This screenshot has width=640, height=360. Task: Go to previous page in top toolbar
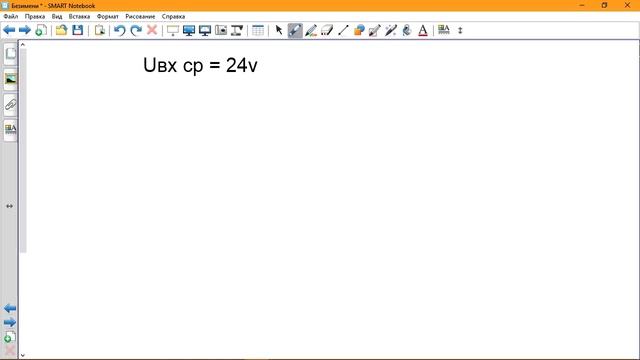(x=9, y=30)
